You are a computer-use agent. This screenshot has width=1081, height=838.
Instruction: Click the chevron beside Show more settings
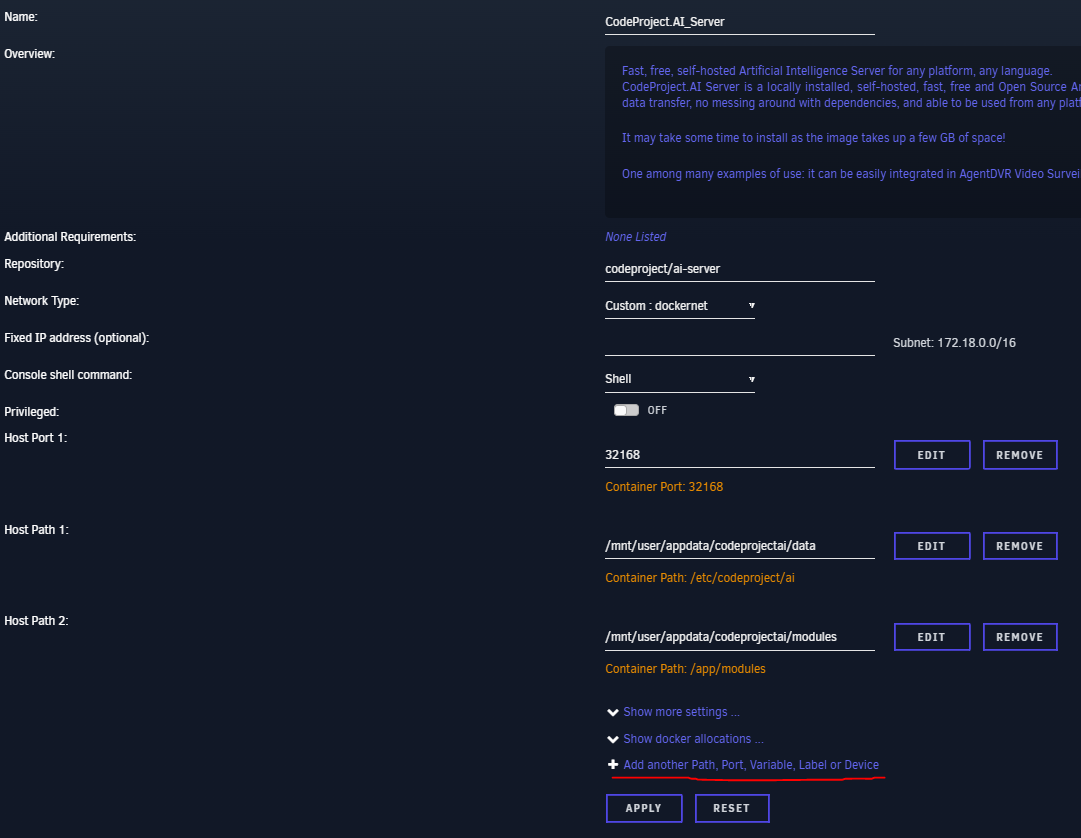coord(613,712)
